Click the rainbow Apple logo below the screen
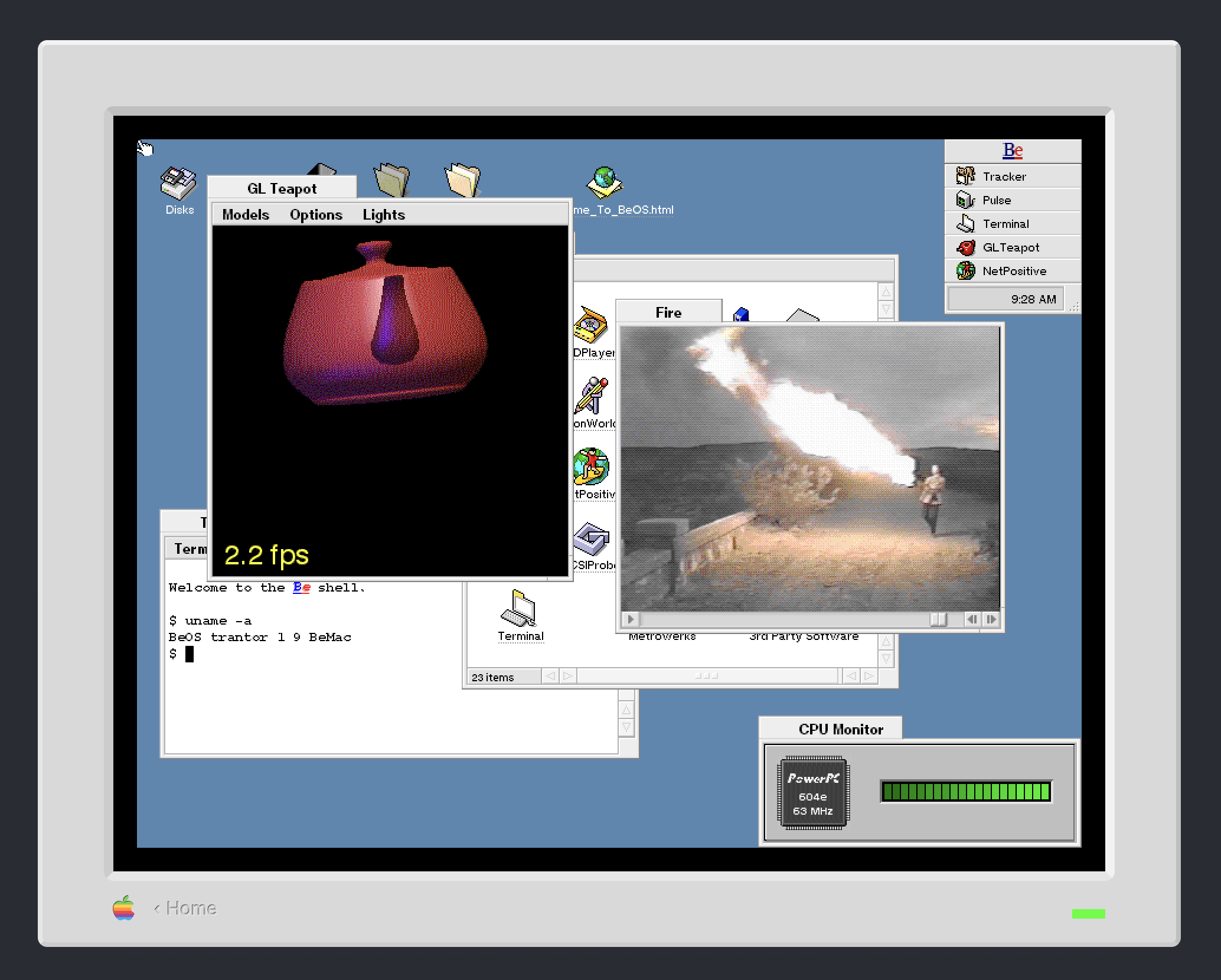This screenshot has width=1221, height=980. [x=123, y=907]
